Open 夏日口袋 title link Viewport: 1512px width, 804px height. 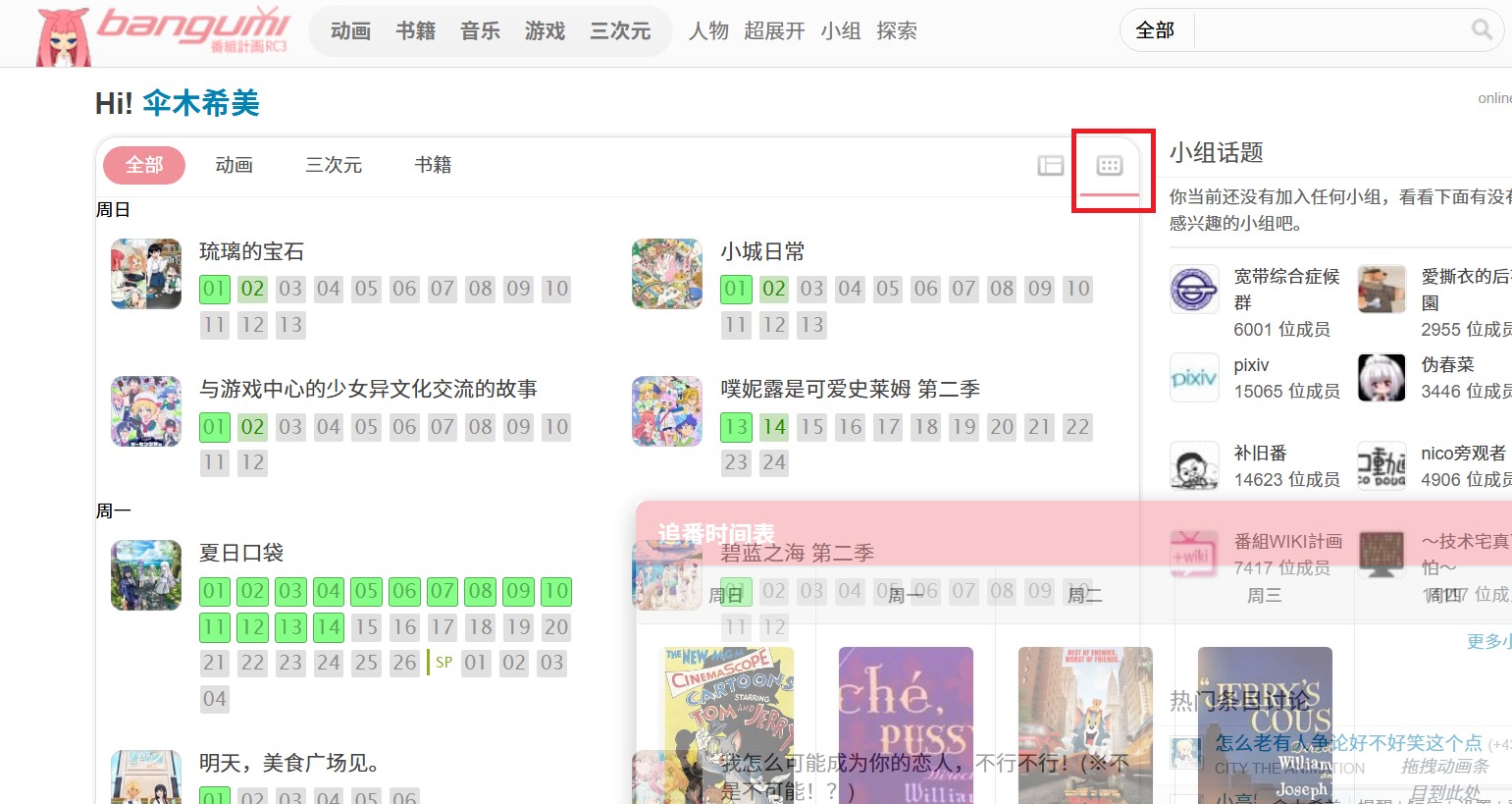tap(241, 553)
